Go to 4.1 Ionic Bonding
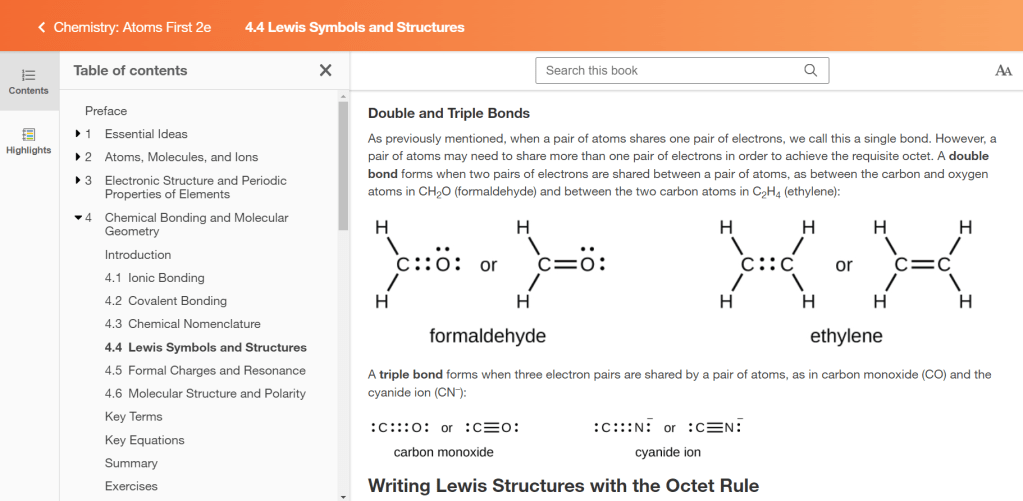 click(x=154, y=278)
